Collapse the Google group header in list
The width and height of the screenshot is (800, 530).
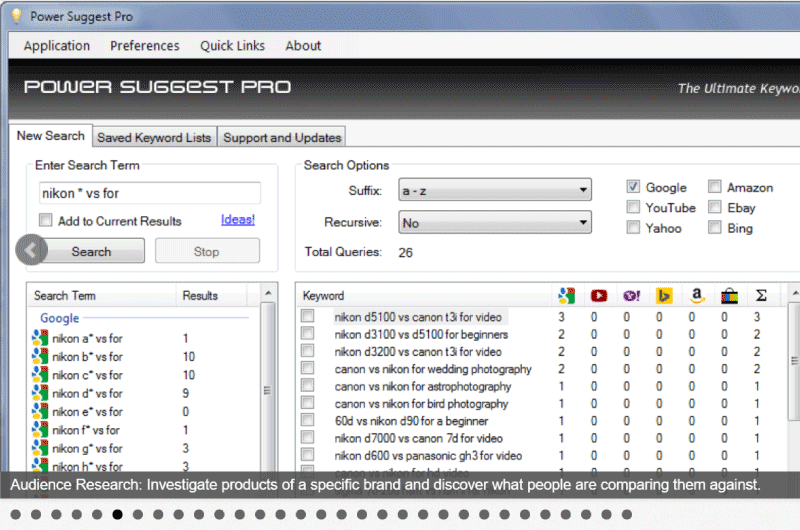coord(60,318)
